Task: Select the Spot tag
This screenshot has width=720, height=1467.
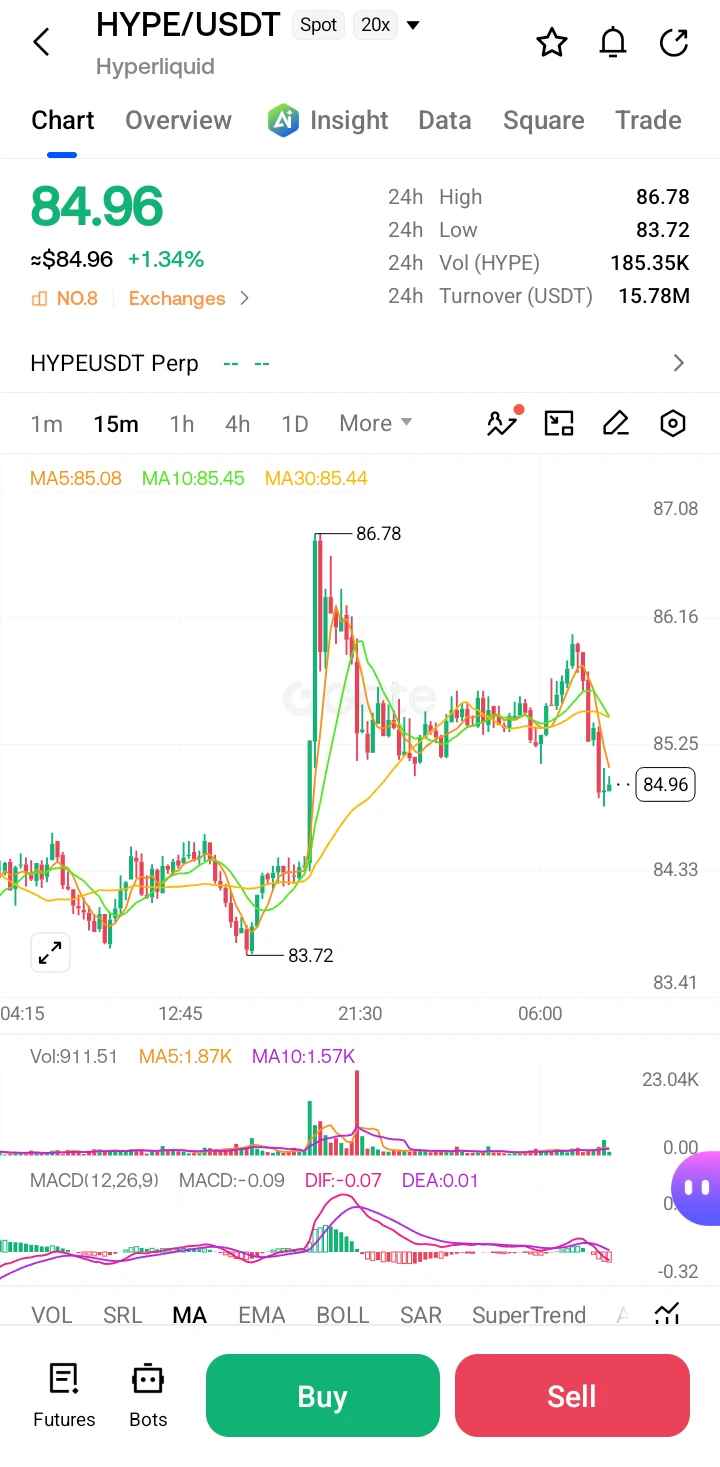Action: 318,25
